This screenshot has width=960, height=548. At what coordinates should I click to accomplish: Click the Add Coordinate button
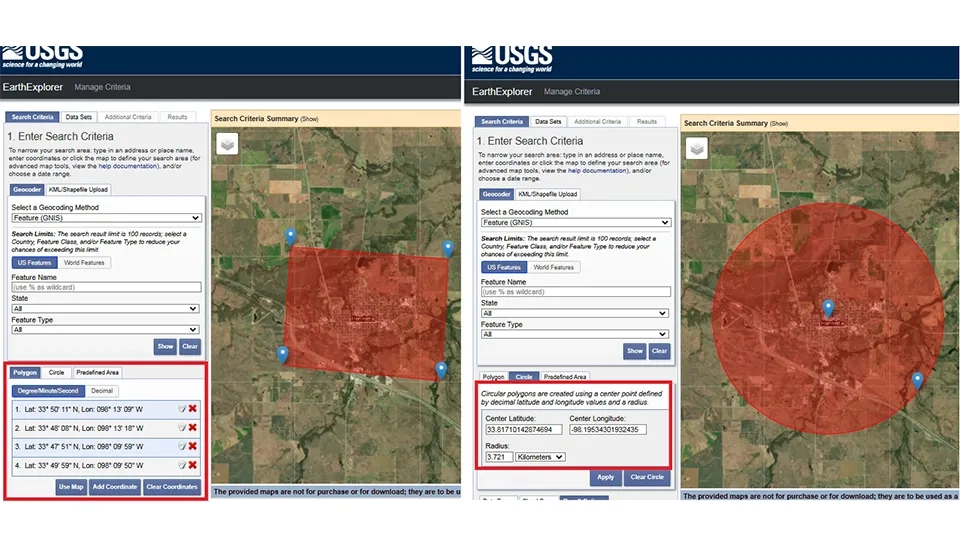(x=114, y=487)
